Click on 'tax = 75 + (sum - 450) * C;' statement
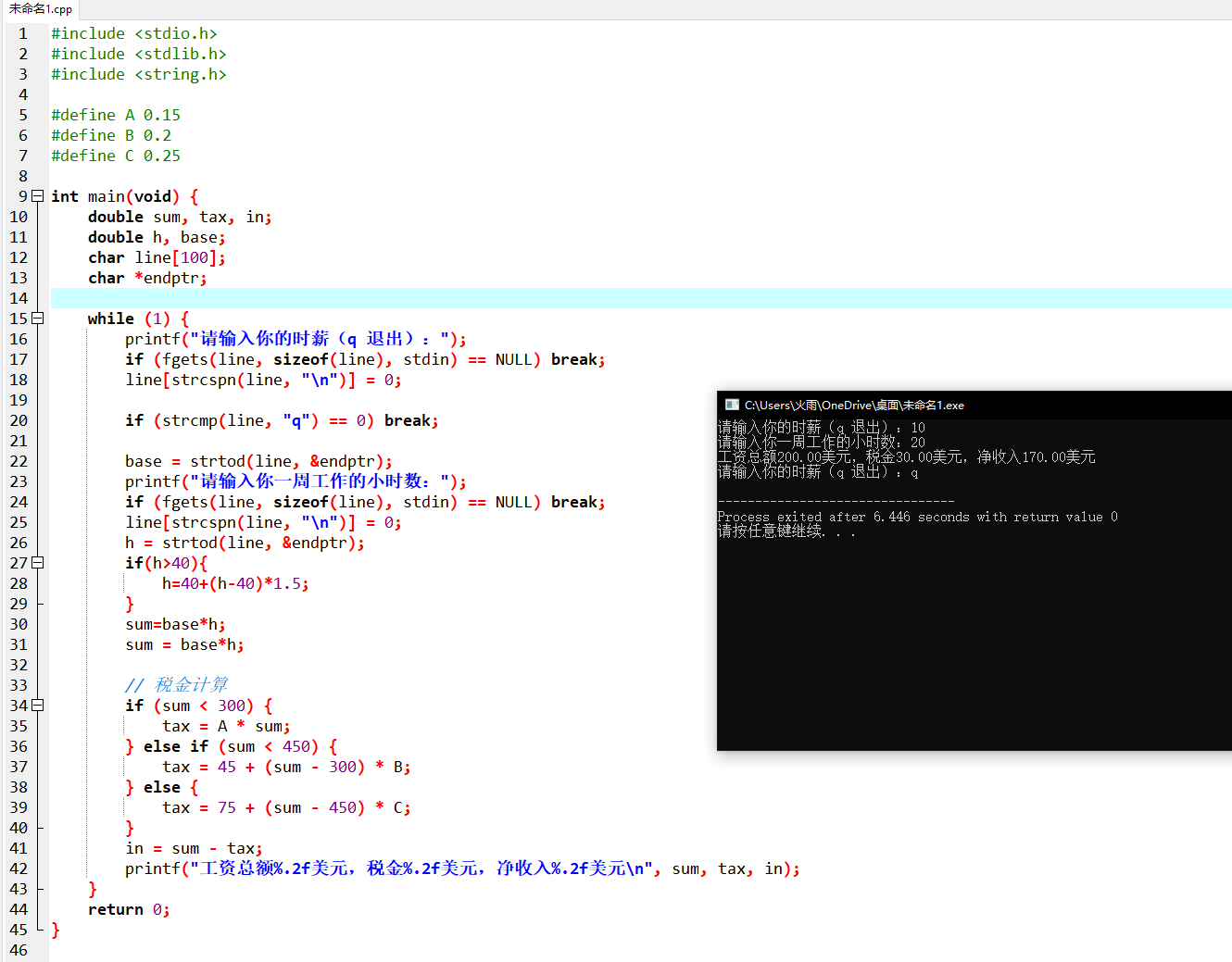This screenshot has height=962, width=1232. (286, 807)
